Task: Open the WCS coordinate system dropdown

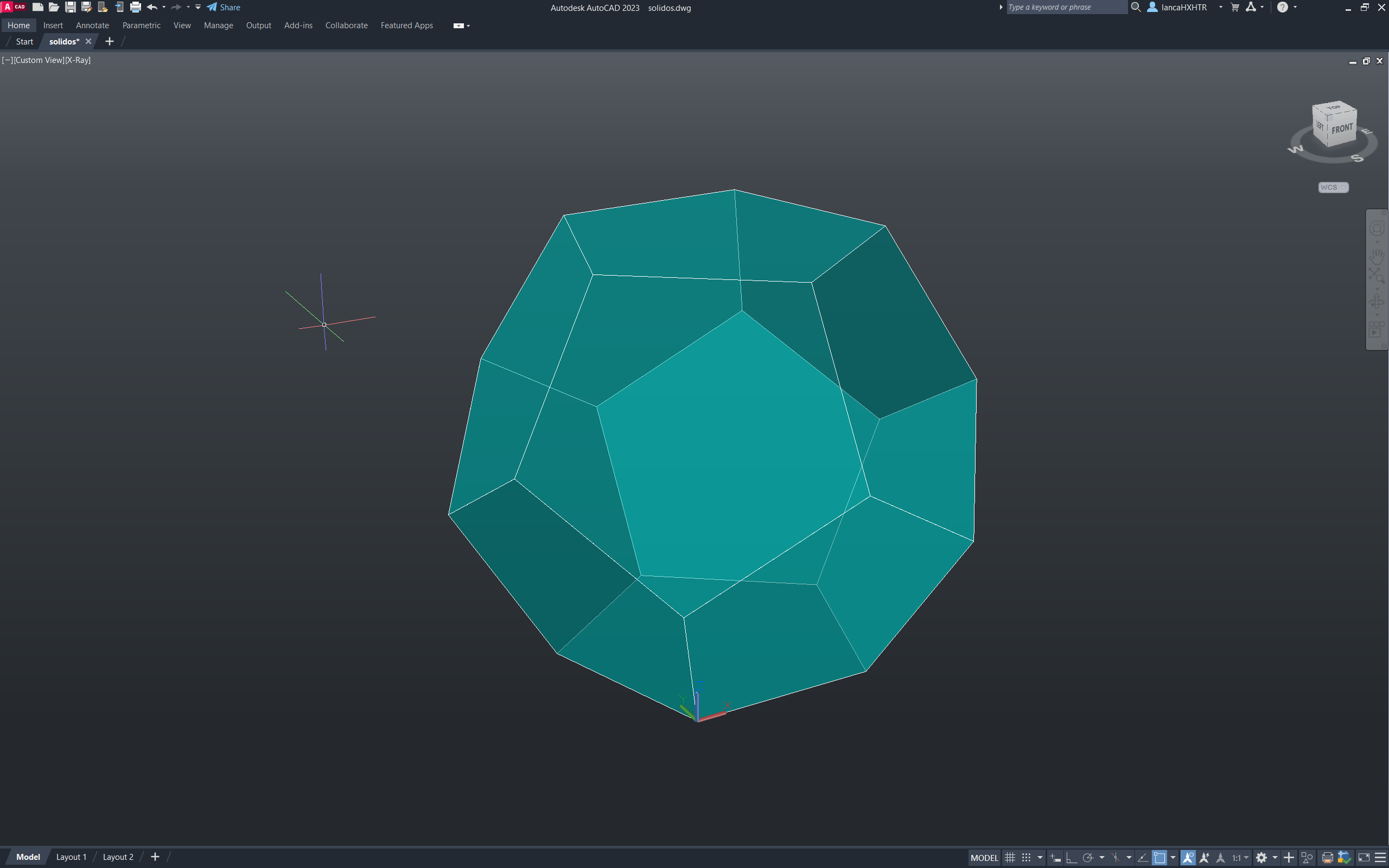Action: click(1333, 187)
